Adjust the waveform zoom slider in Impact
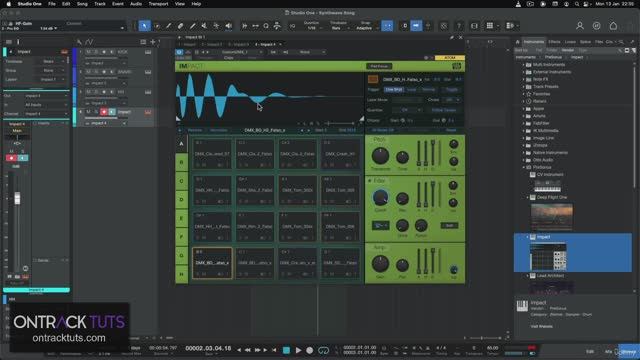The width and height of the screenshot is (640, 360). point(340,123)
